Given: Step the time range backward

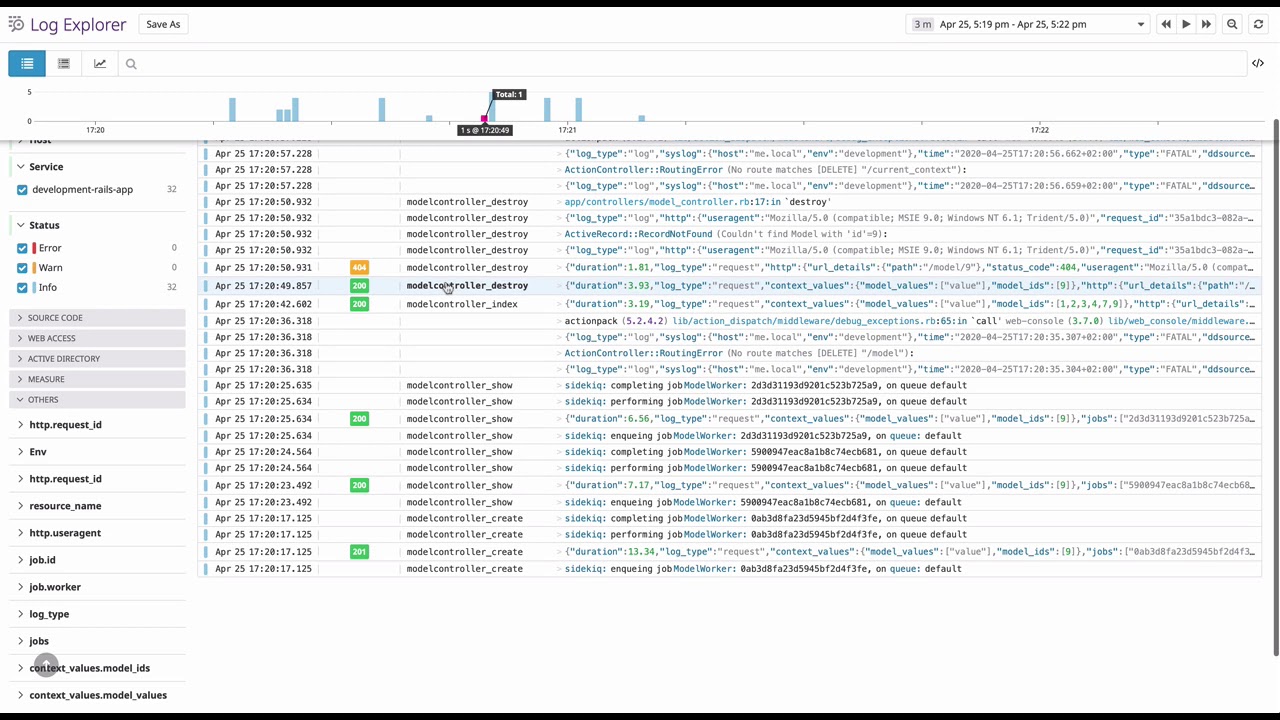Looking at the screenshot, I should (1166, 24).
